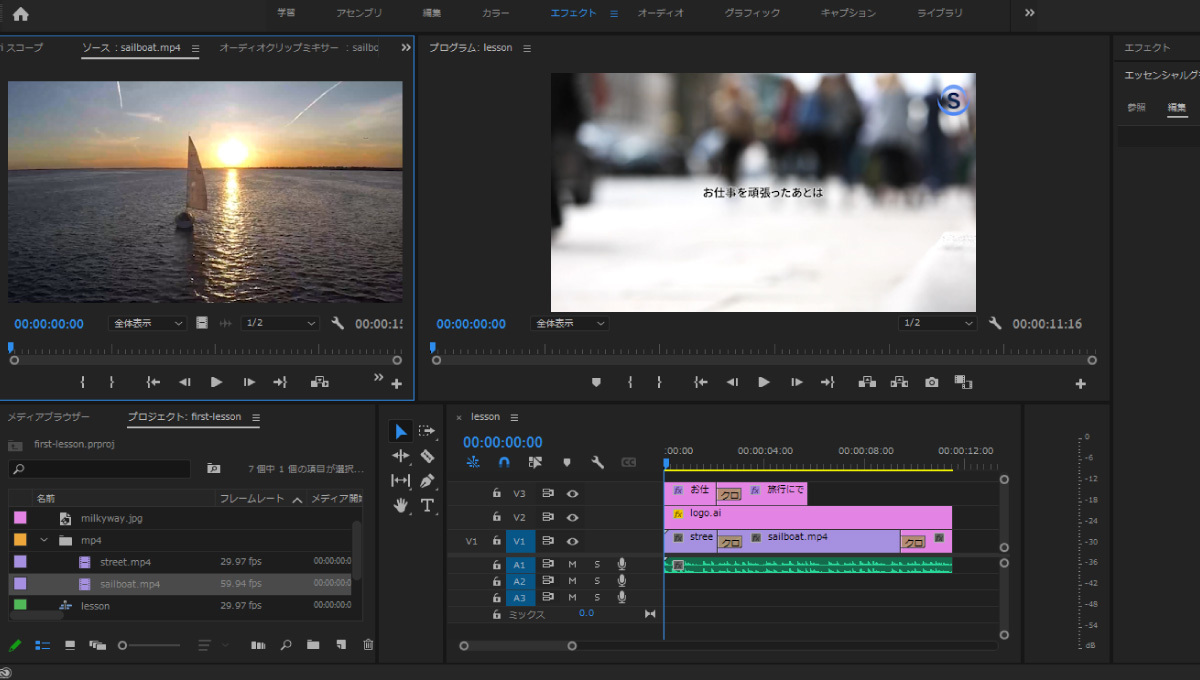The image size is (1200, 680).
Task: Show more workspaces with double chevron
Action: point(1030,13)
